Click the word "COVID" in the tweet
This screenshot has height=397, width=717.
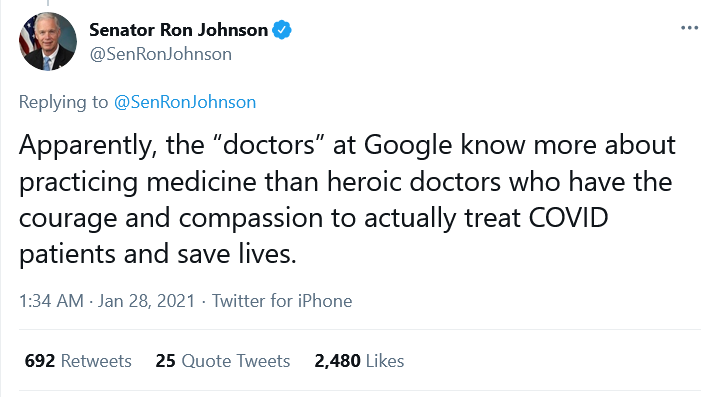[x=568, y=218]
